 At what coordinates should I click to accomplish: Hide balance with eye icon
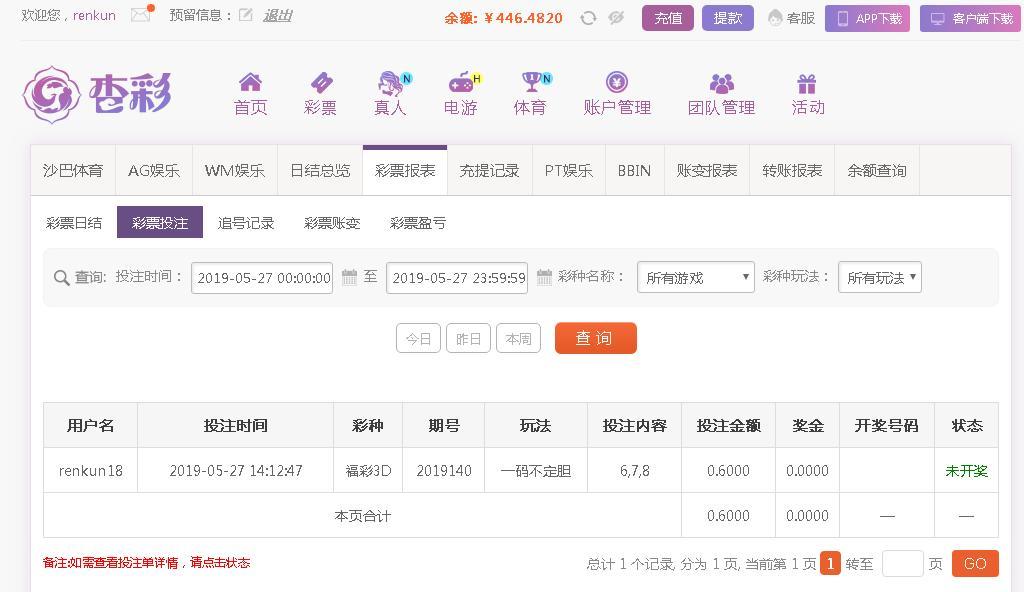[x=616, y=18]
